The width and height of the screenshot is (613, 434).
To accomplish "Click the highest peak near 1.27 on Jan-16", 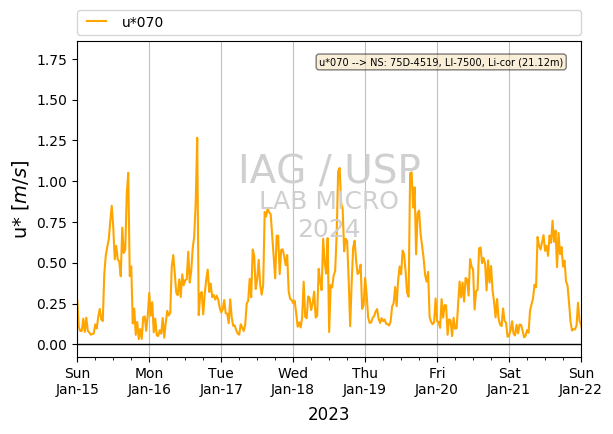I will click(x=197, y=138).
